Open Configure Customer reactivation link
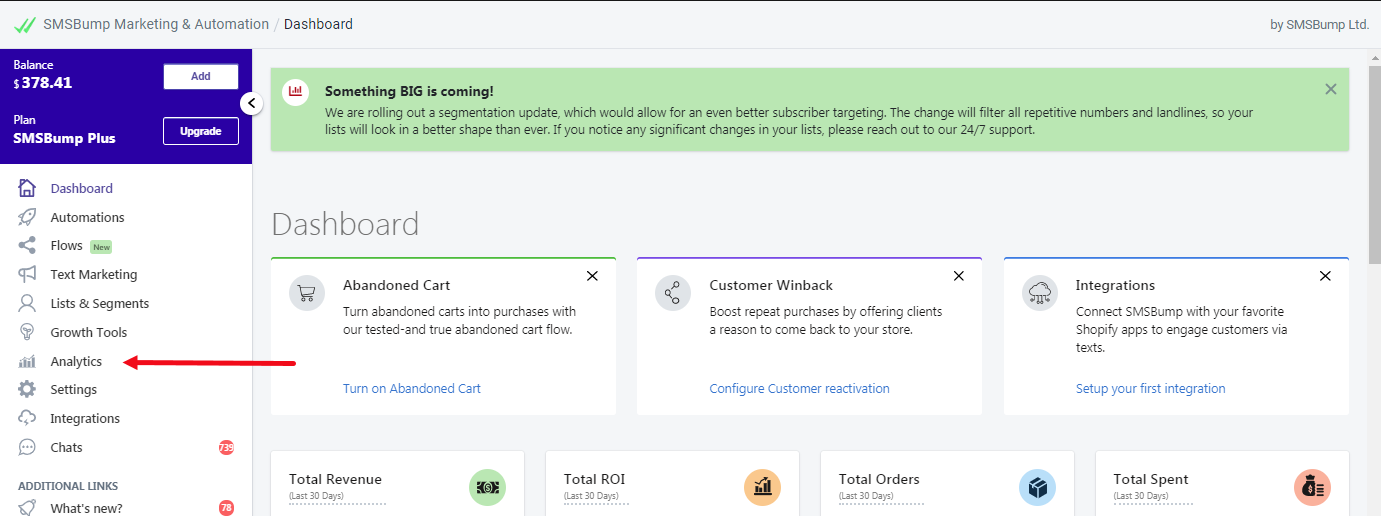Image resolution: width=1381 pixels, height=516 pixels. click(x=799, y=388)
